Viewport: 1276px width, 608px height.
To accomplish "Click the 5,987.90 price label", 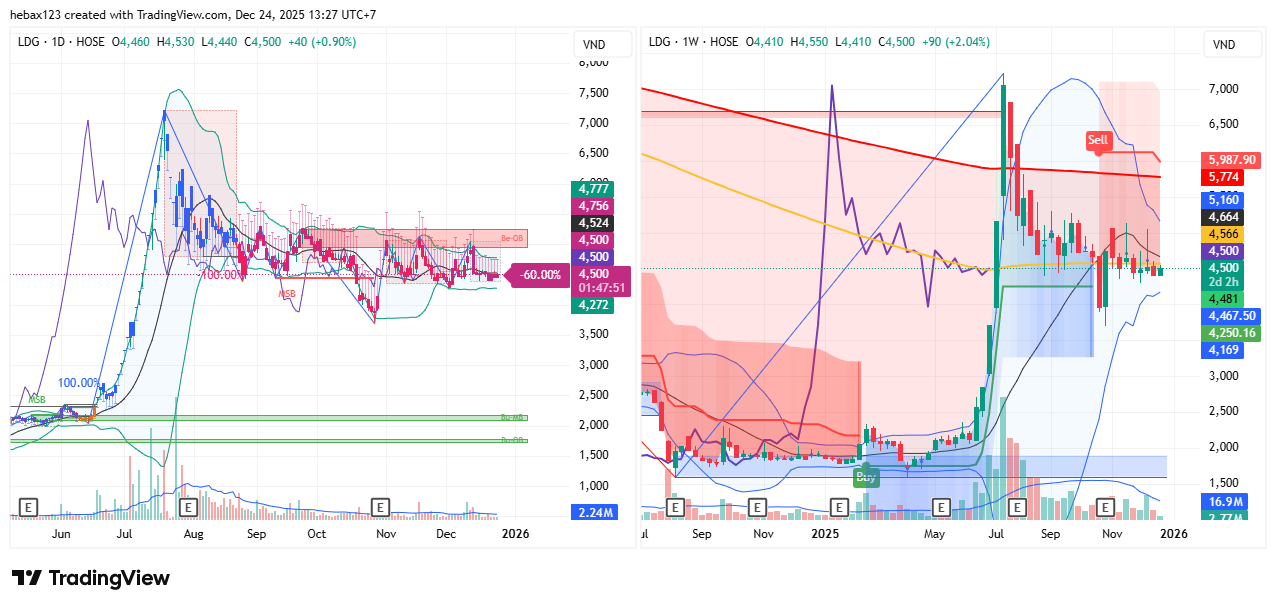I will 1232,160.
